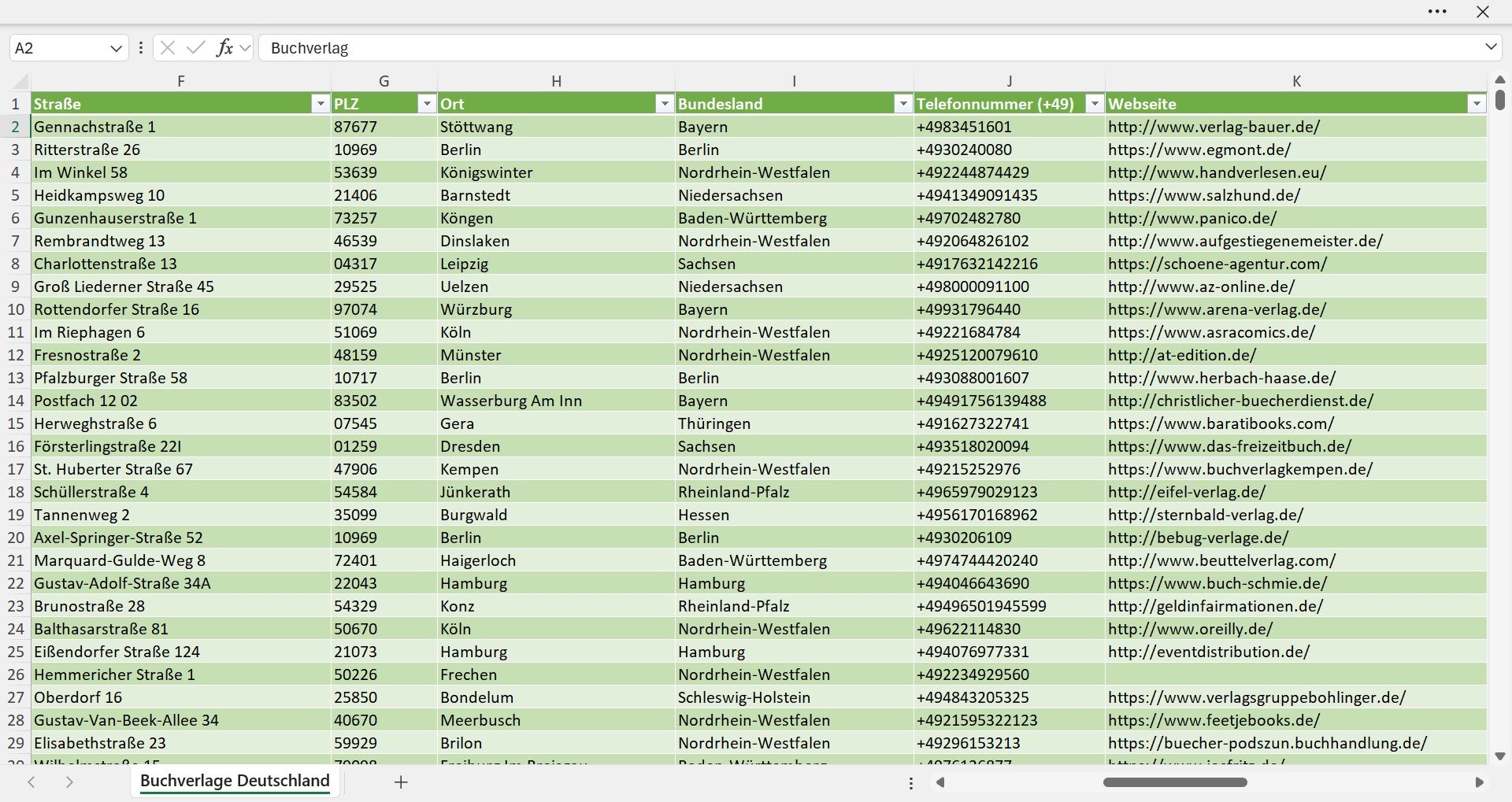The width and height of the screenshot is (1512, 802).
Task: Click the horizontal scrollbar right arrow
Action: (1479, 782)
